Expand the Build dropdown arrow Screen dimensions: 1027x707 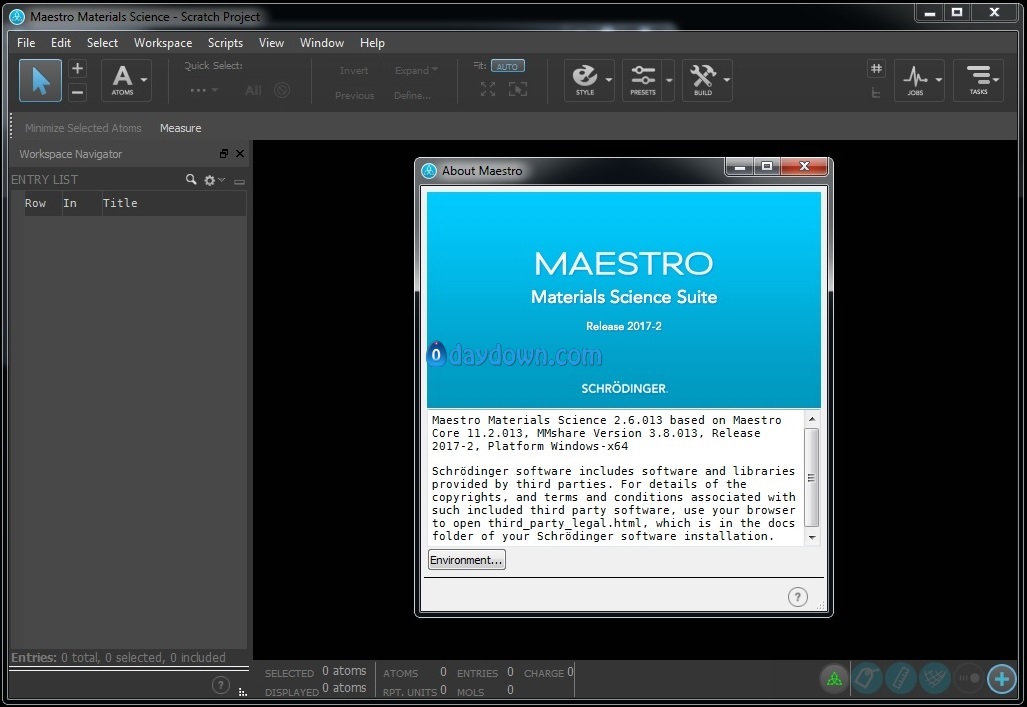(726, 80)
